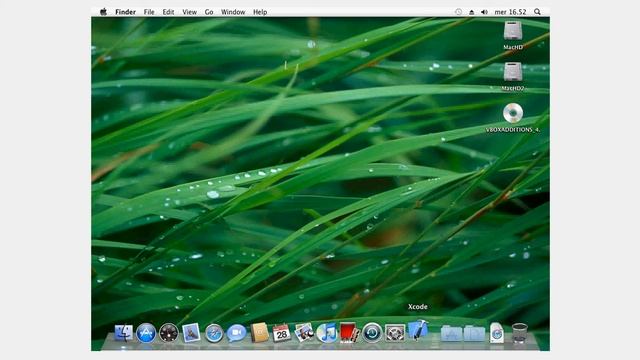
Task: Launch Xcode hammer icon in the Dock
Action: [x=418, y=330]
